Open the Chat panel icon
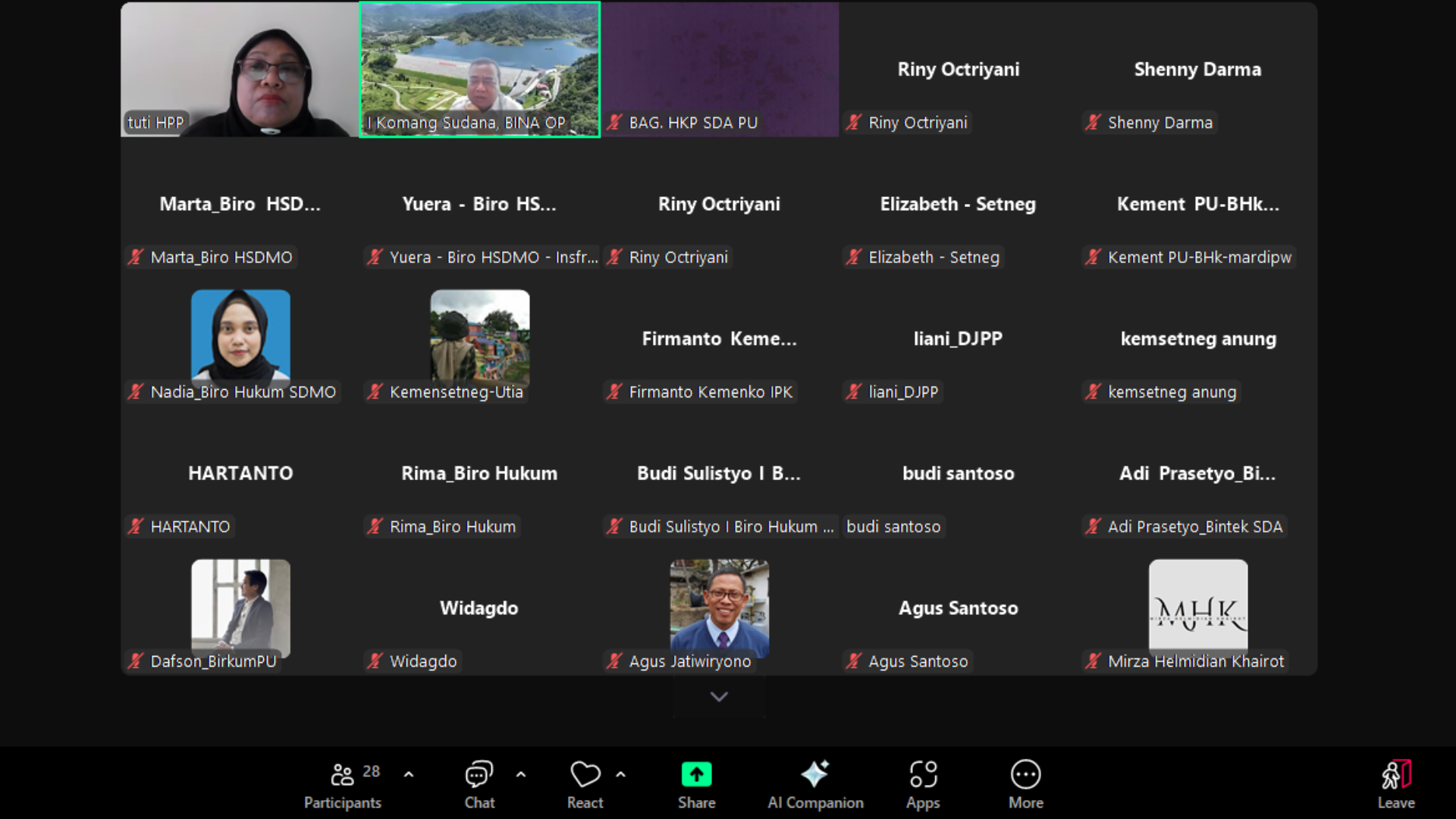Image resolution: width=1456 pixels, height=819 pixels. coord(479,775)
